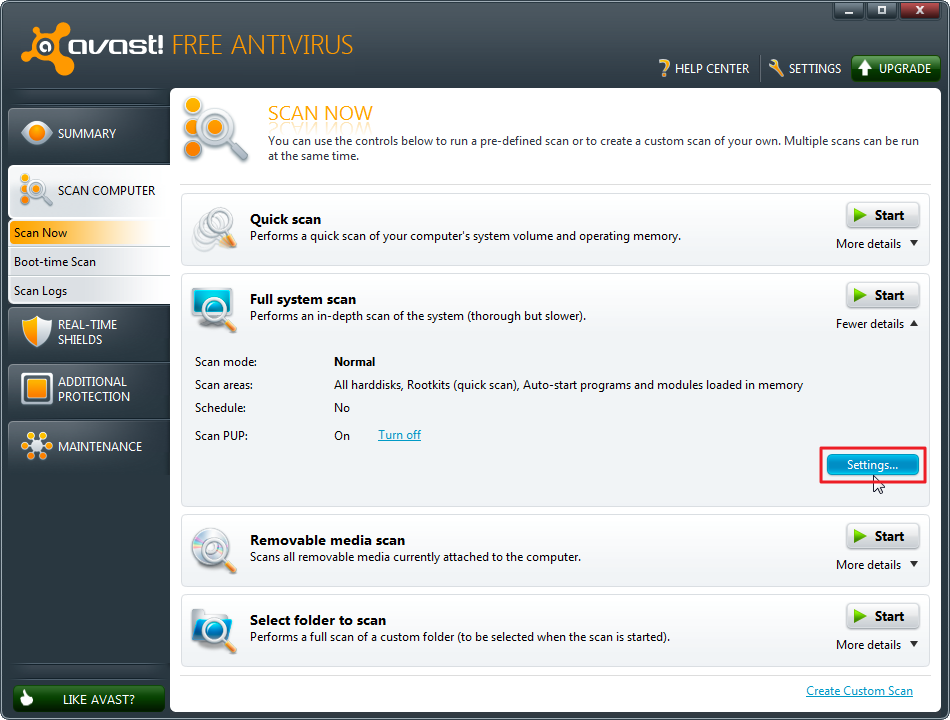Click the Removable media scan title
The height and width of the screenshot is (720, 950).
(327, 540)
